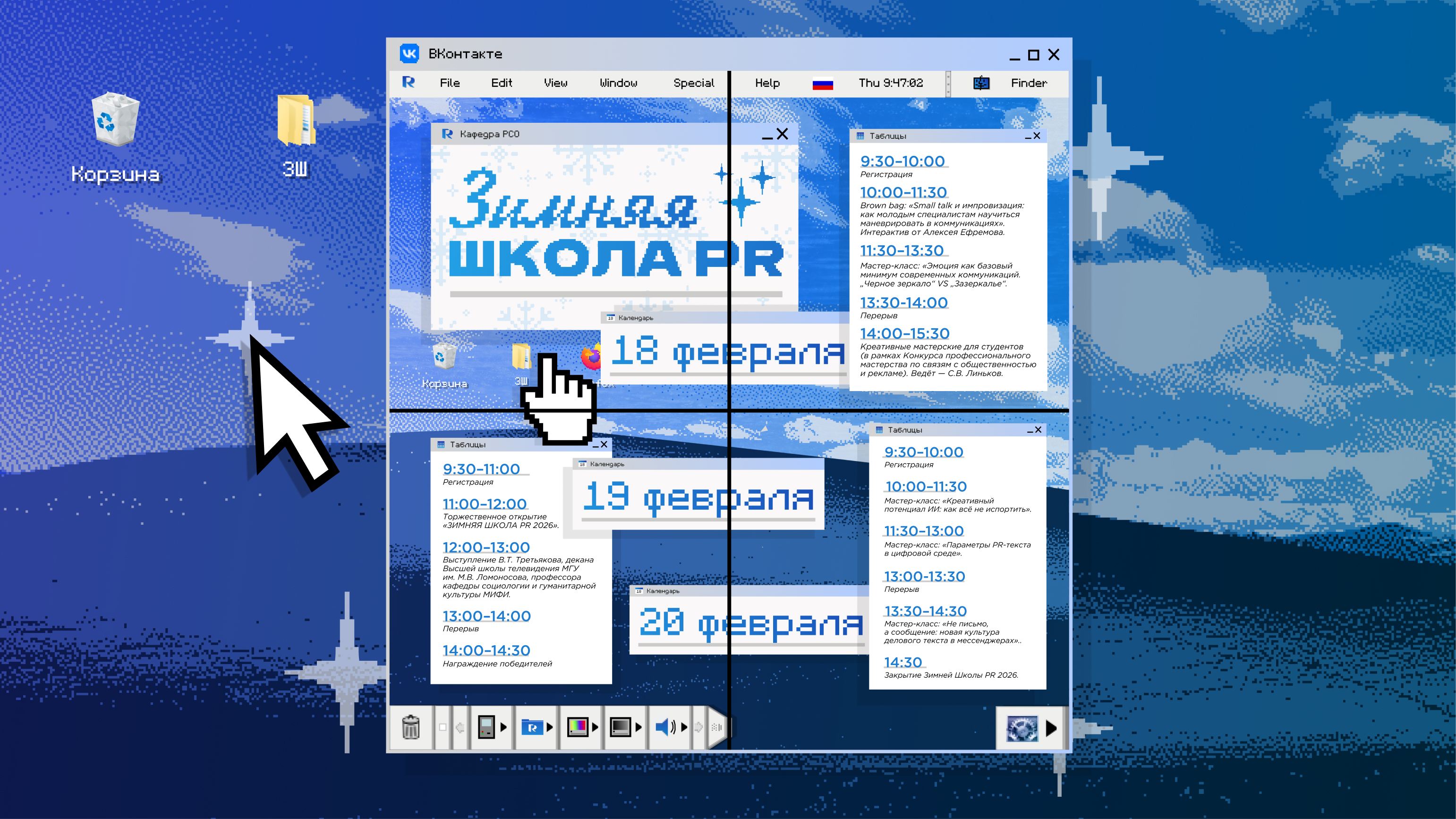Open the Trash can icon in the taskbar

(411, 727)
